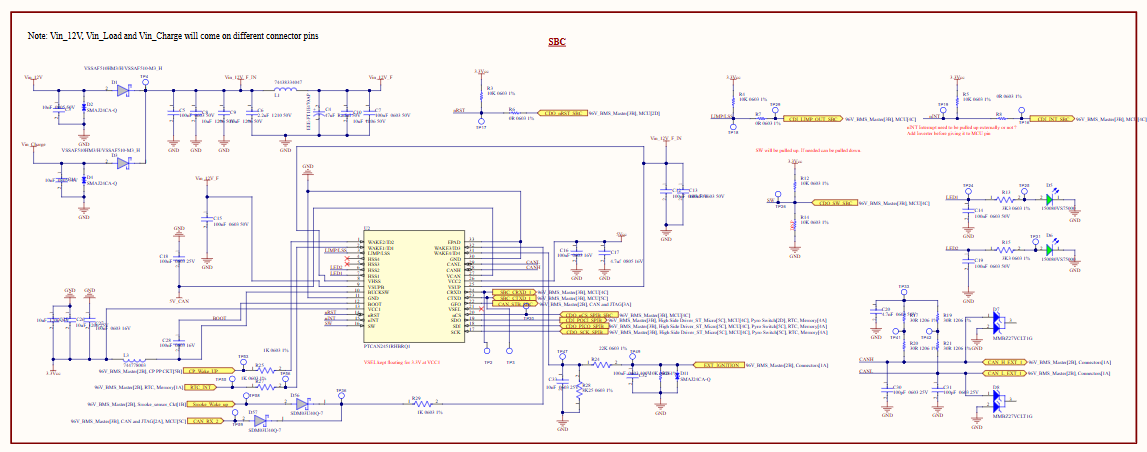
Task: Click the CDO_nRST_SBC port
Action: point(562,113)
